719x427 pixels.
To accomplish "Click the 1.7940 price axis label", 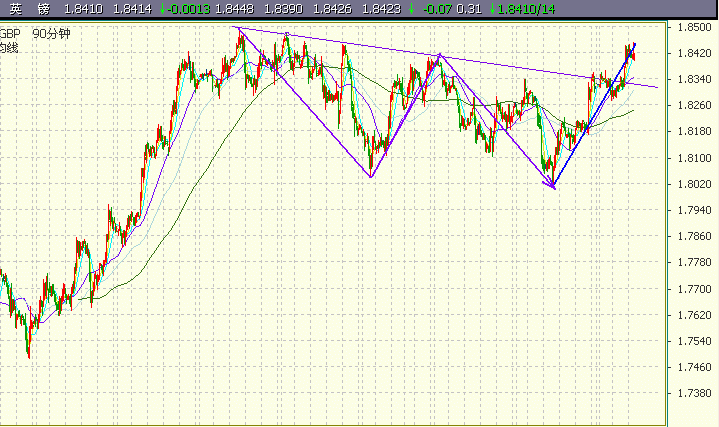I will (x=694, y=211).
